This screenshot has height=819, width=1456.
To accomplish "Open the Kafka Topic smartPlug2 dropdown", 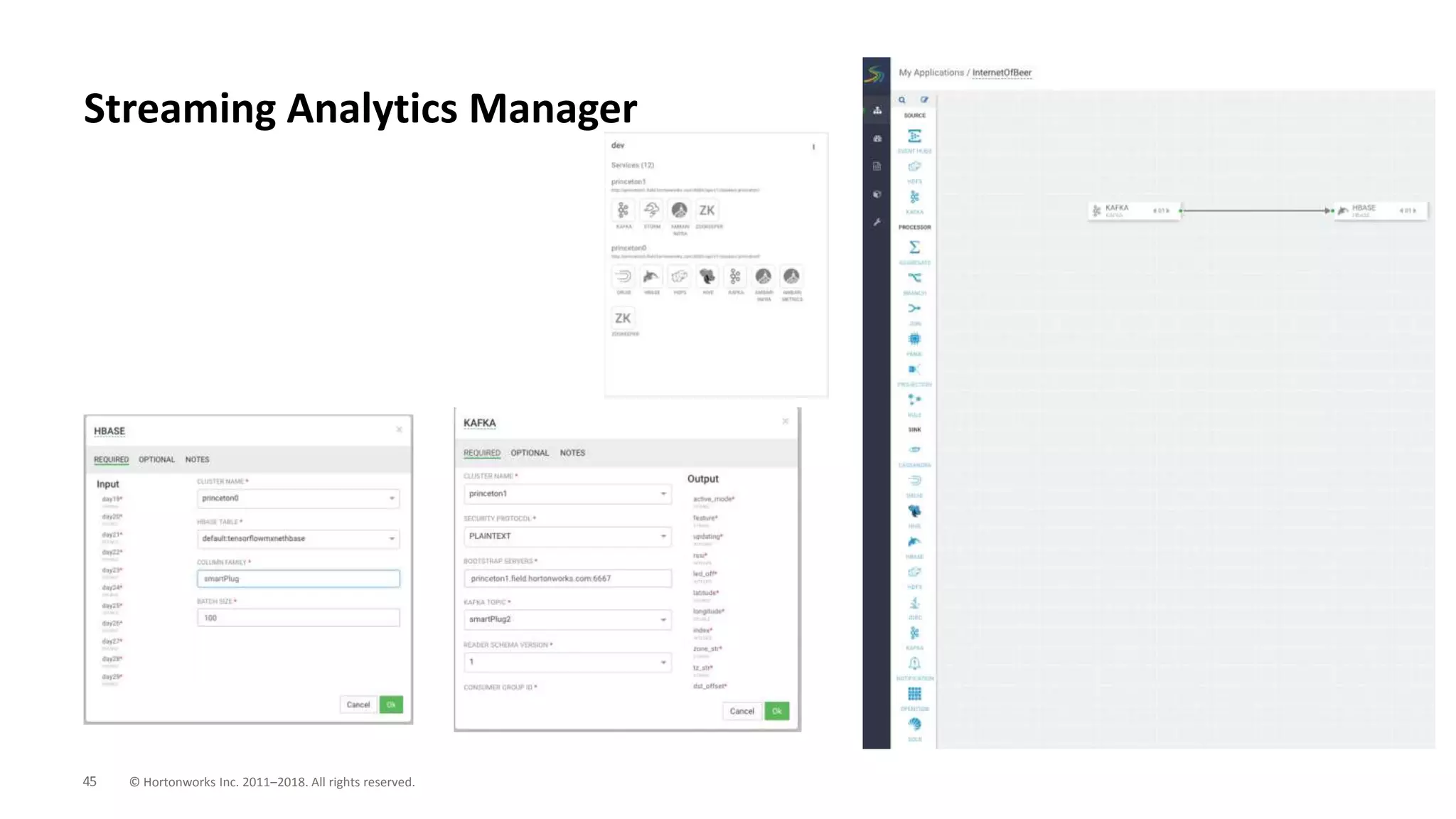I will click(567, 620).
